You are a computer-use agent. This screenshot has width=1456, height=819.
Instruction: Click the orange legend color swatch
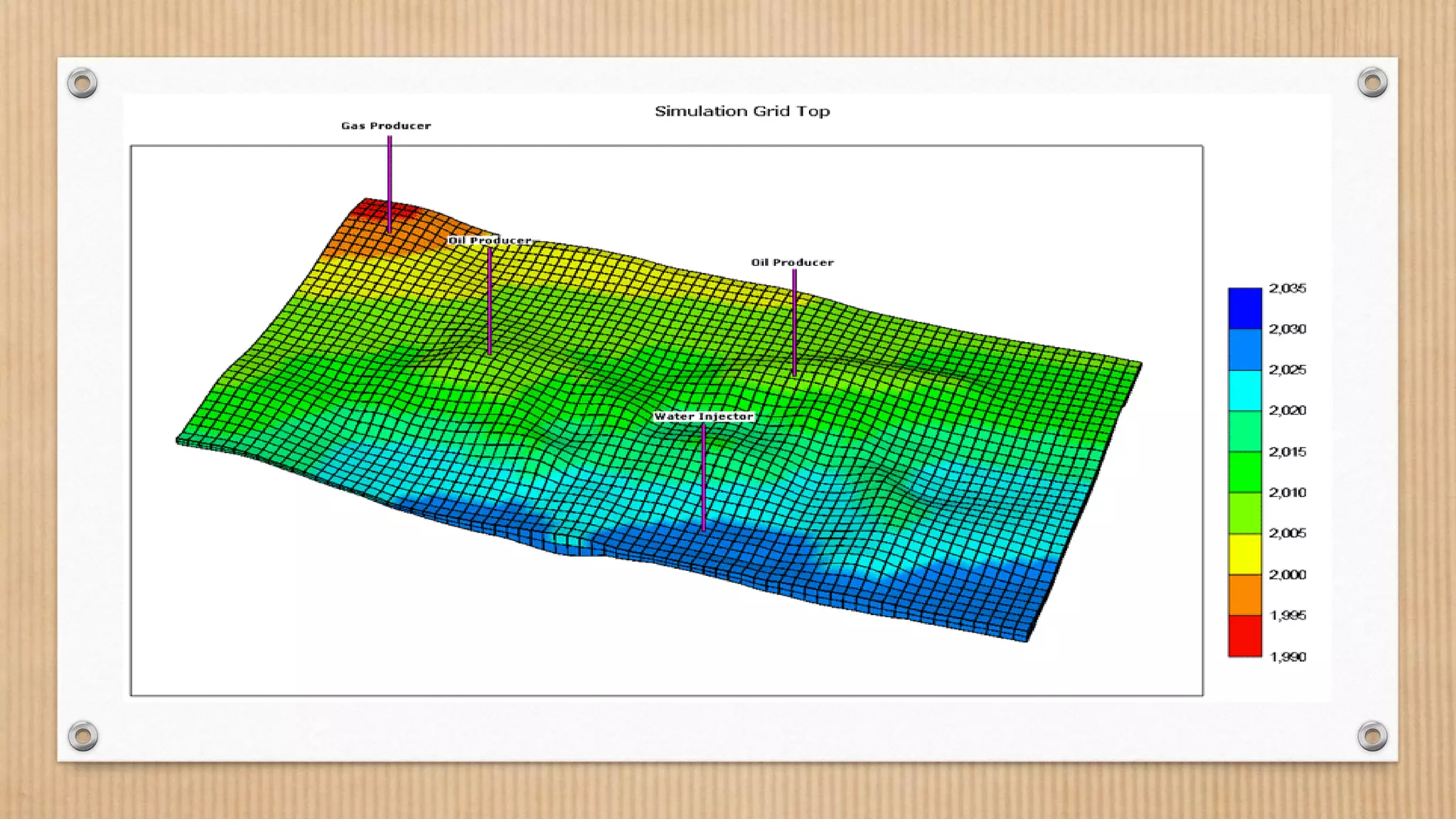point(1245,594)
